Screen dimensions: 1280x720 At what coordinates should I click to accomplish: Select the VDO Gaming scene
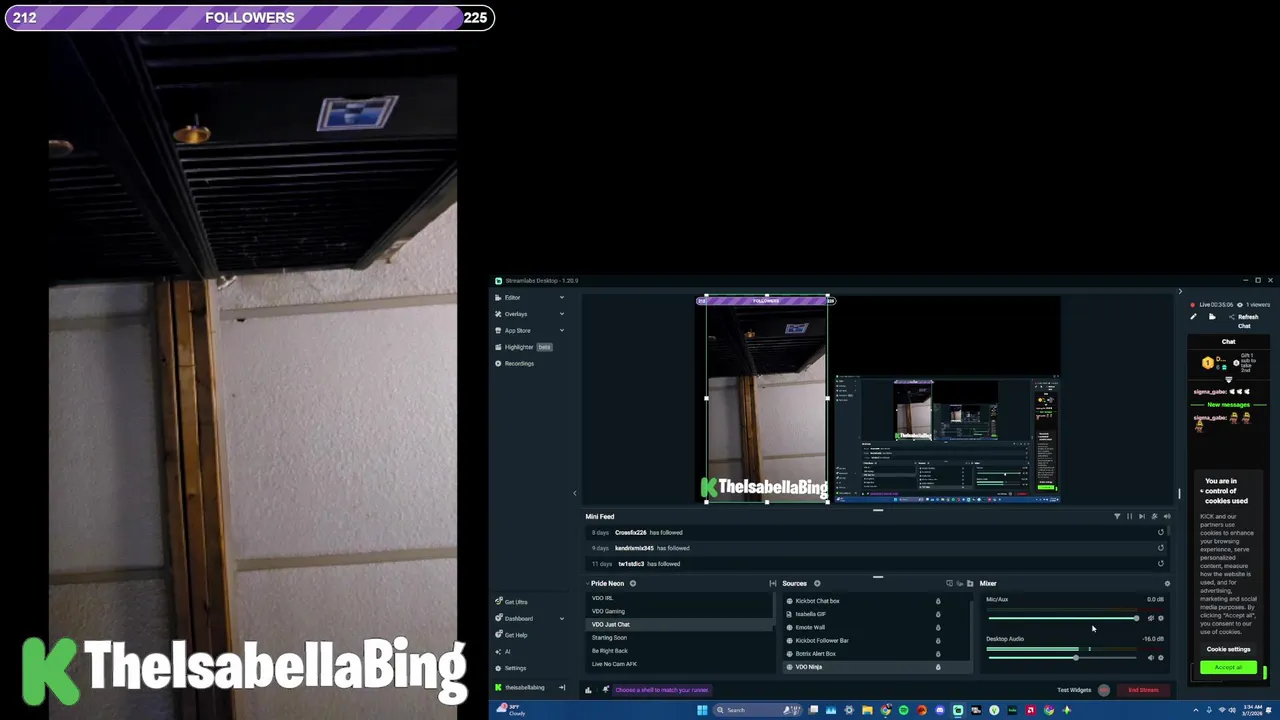pyautogui.click(x=680, y=611)
